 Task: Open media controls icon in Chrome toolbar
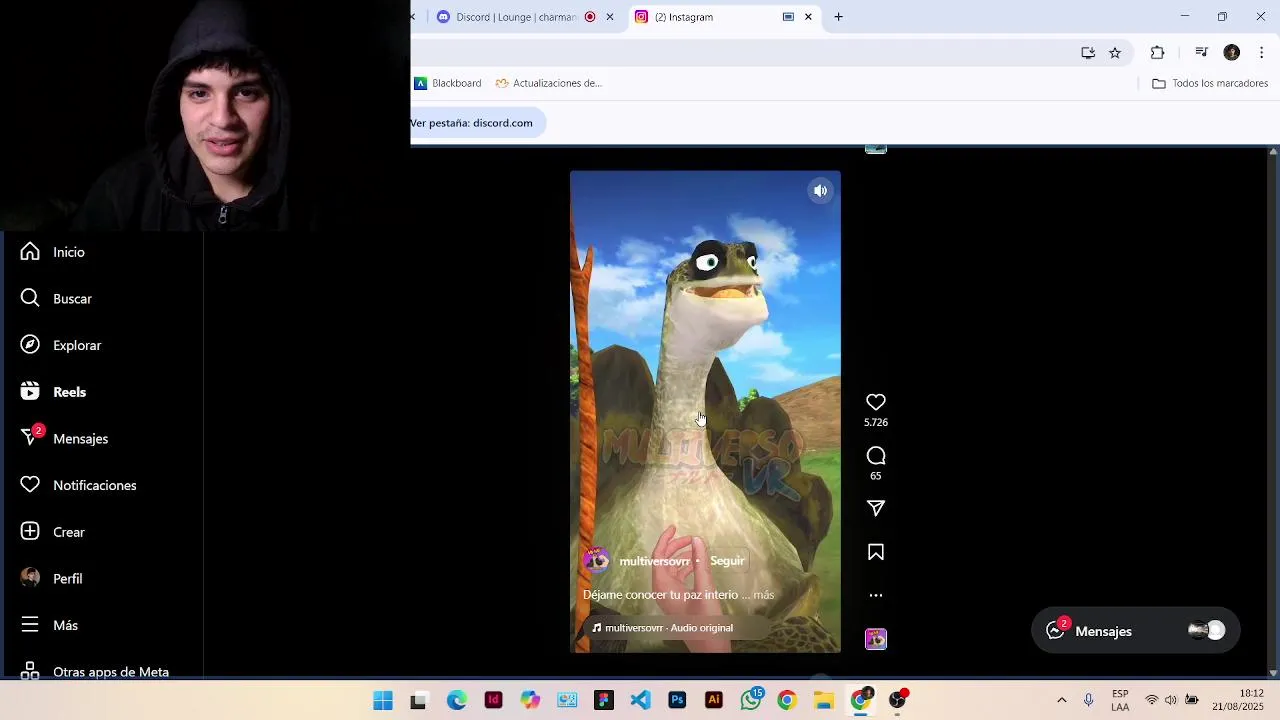(x=1202, y=53)
